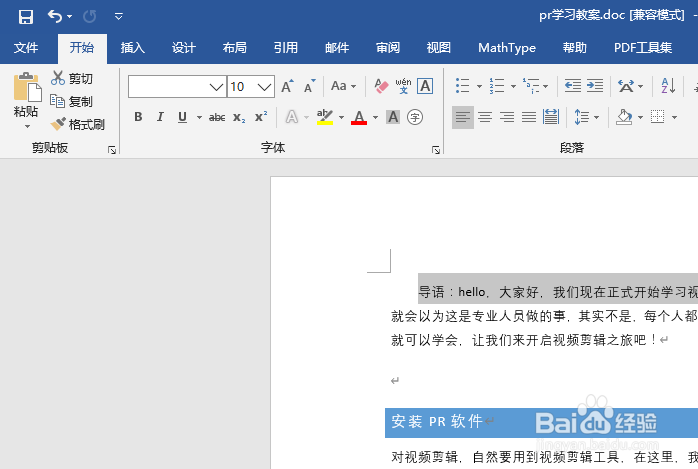Open text effects A icon

click(x=292, y=117)
